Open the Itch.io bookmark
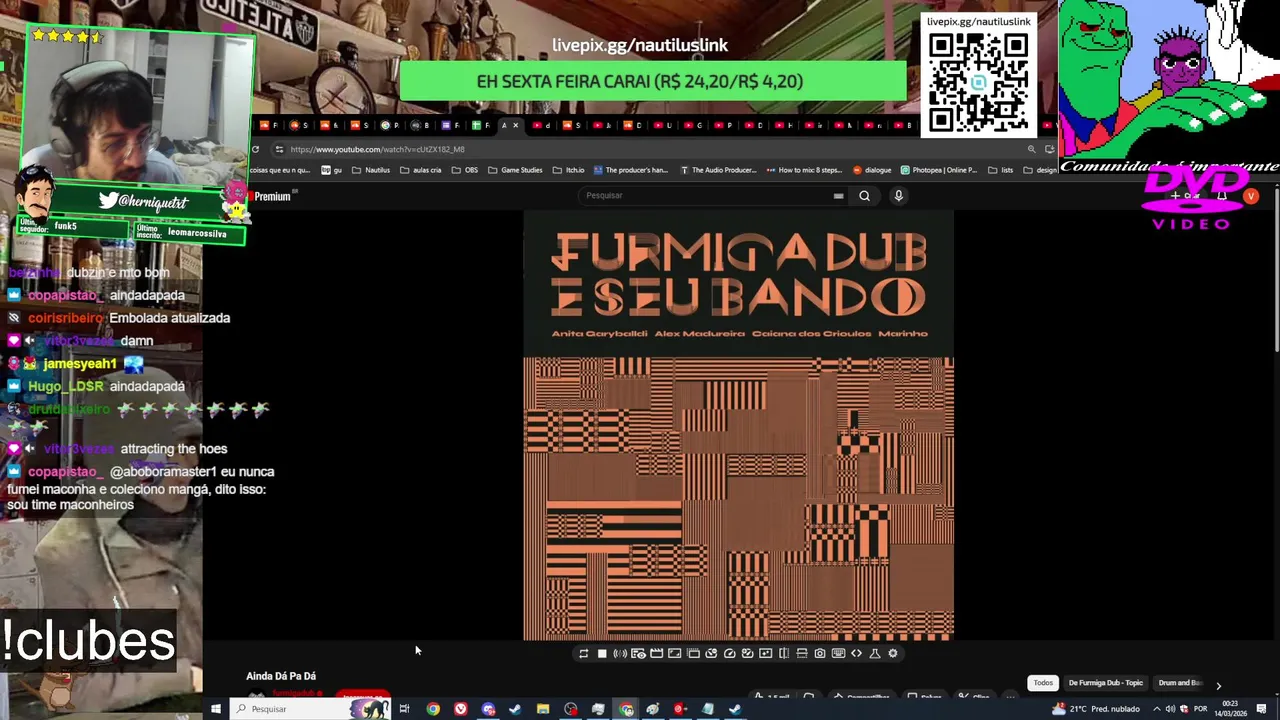The width and height of the screenshot is (1280, 720). click(x=568, y=170)
